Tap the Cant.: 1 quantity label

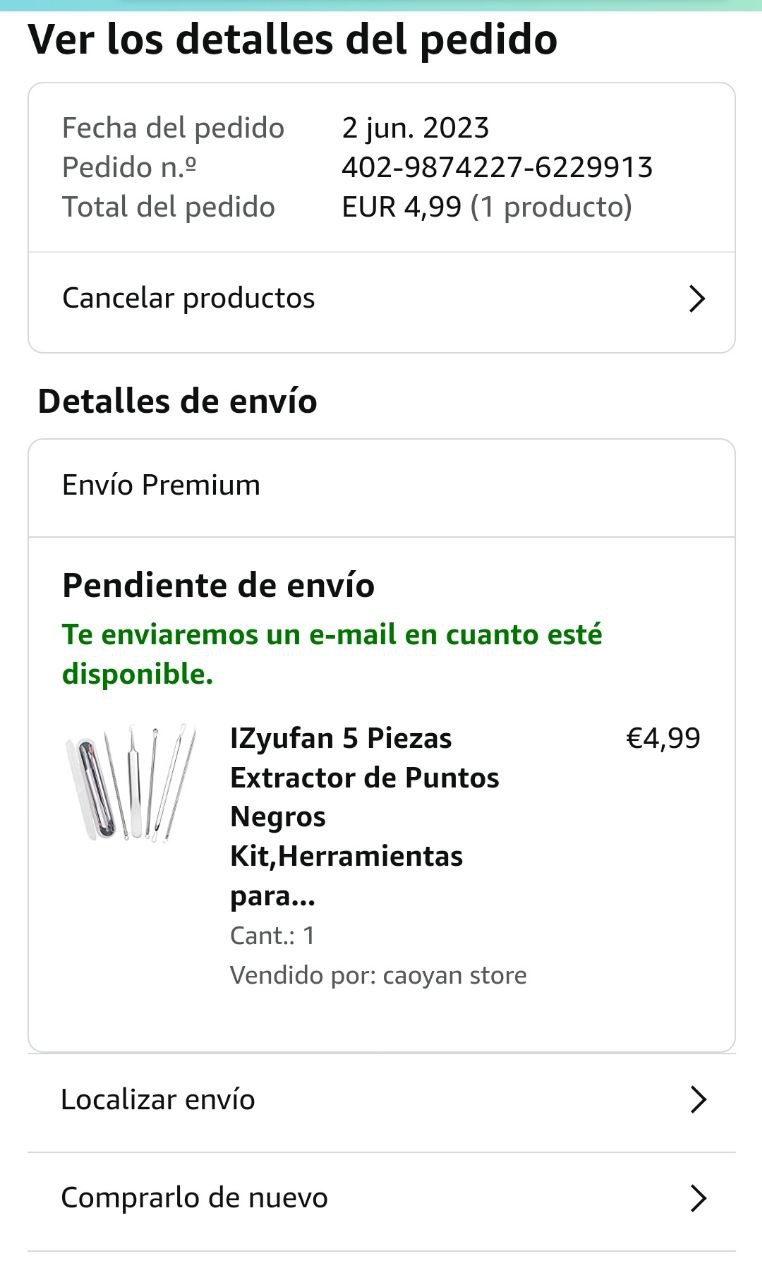coord(272,935)
